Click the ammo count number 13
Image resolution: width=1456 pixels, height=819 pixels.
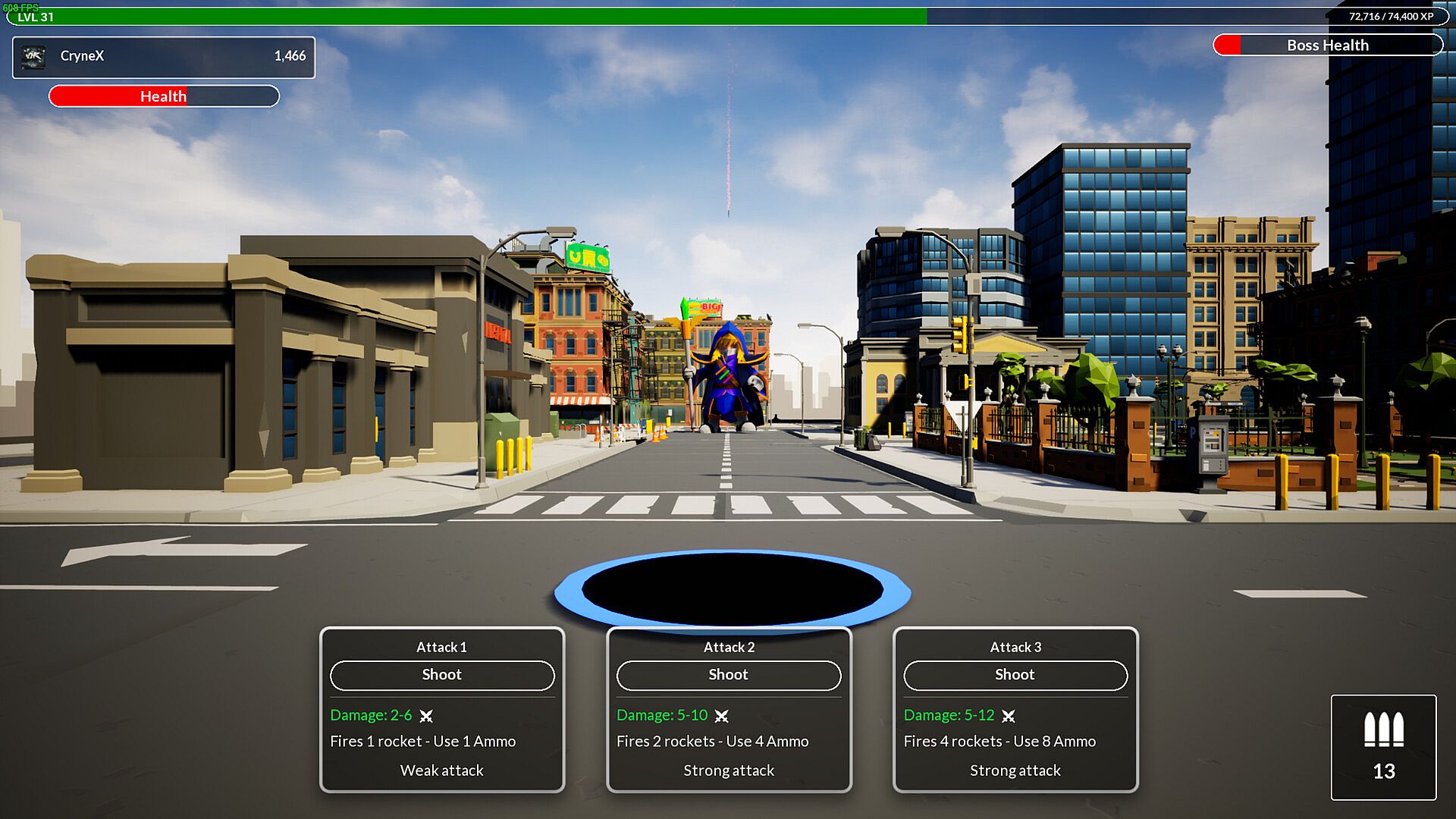(x=1383, y=771)
